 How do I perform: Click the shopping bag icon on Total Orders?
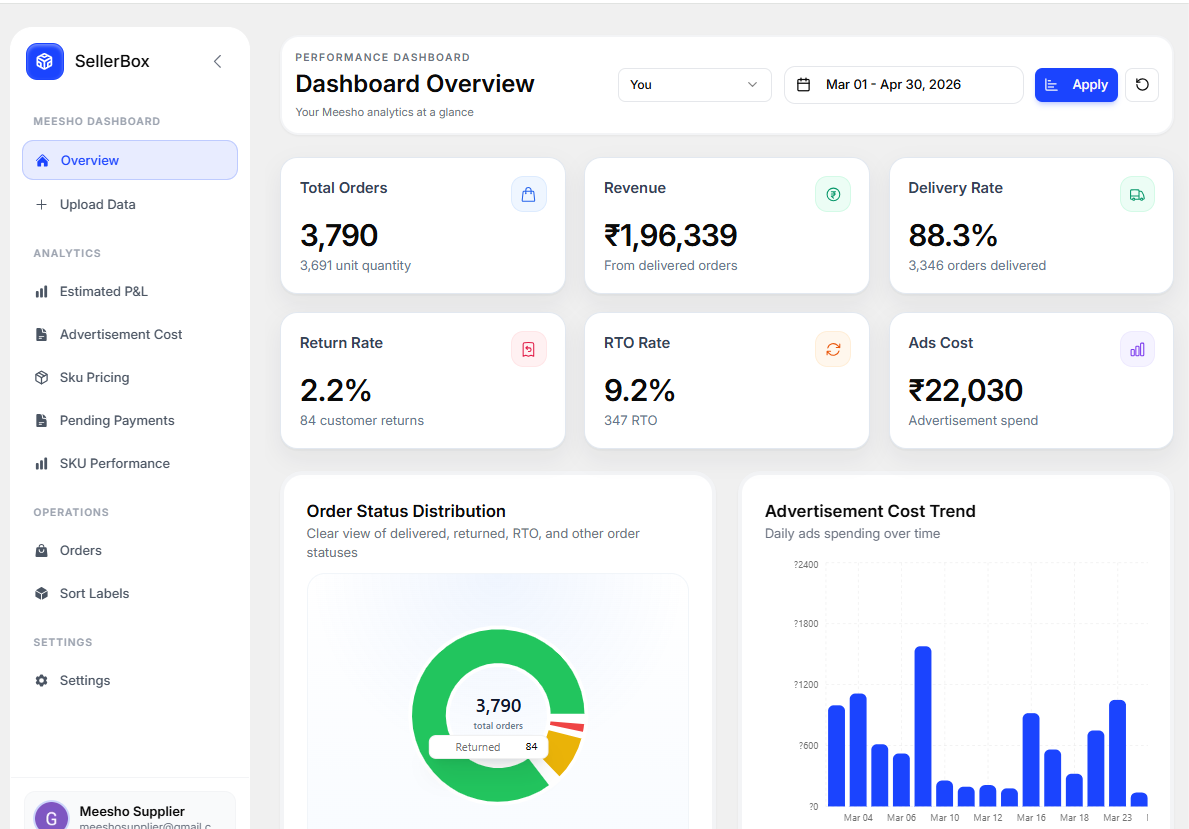click(x=529, y=195)
